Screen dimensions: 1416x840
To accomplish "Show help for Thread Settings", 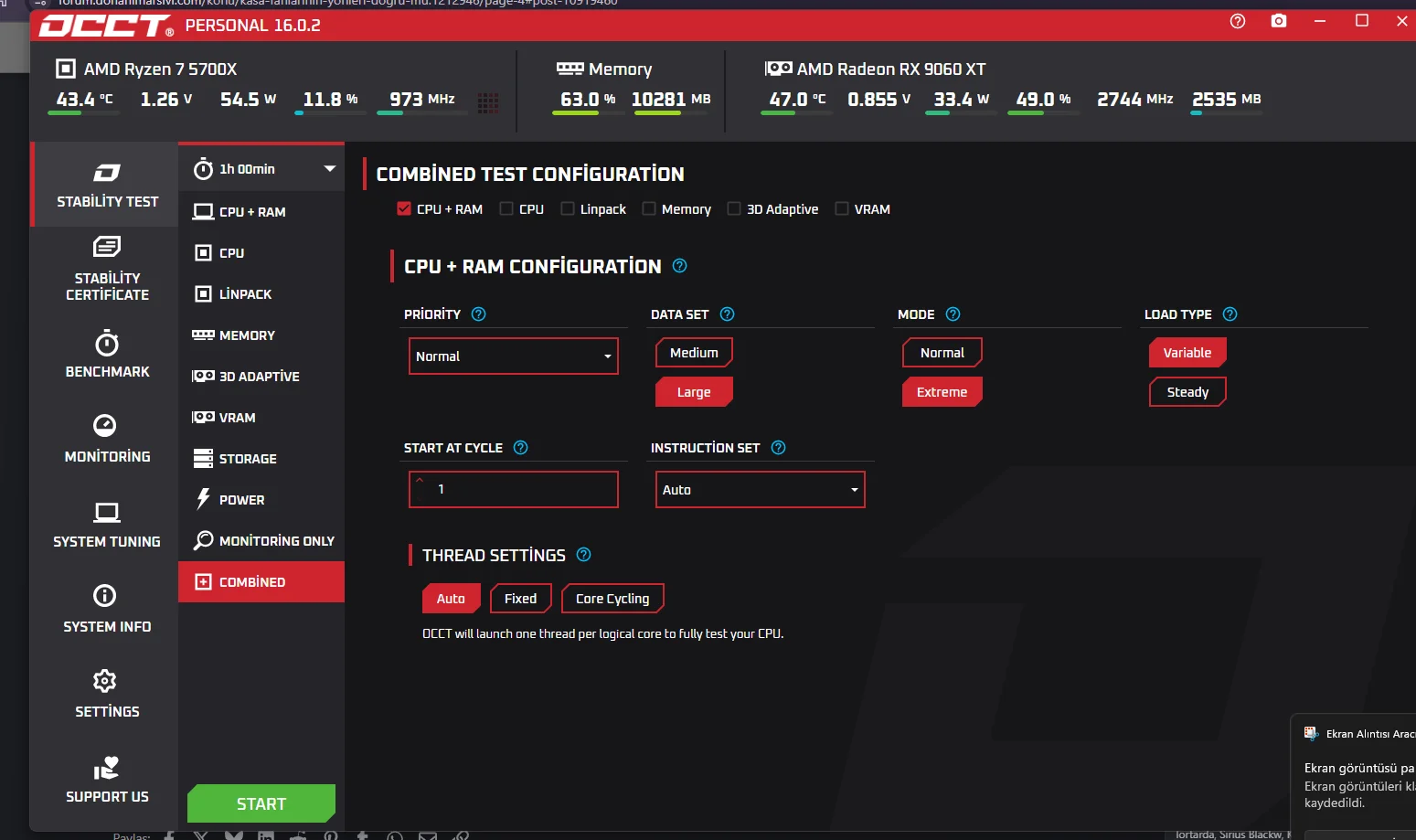I will point(583,555).
